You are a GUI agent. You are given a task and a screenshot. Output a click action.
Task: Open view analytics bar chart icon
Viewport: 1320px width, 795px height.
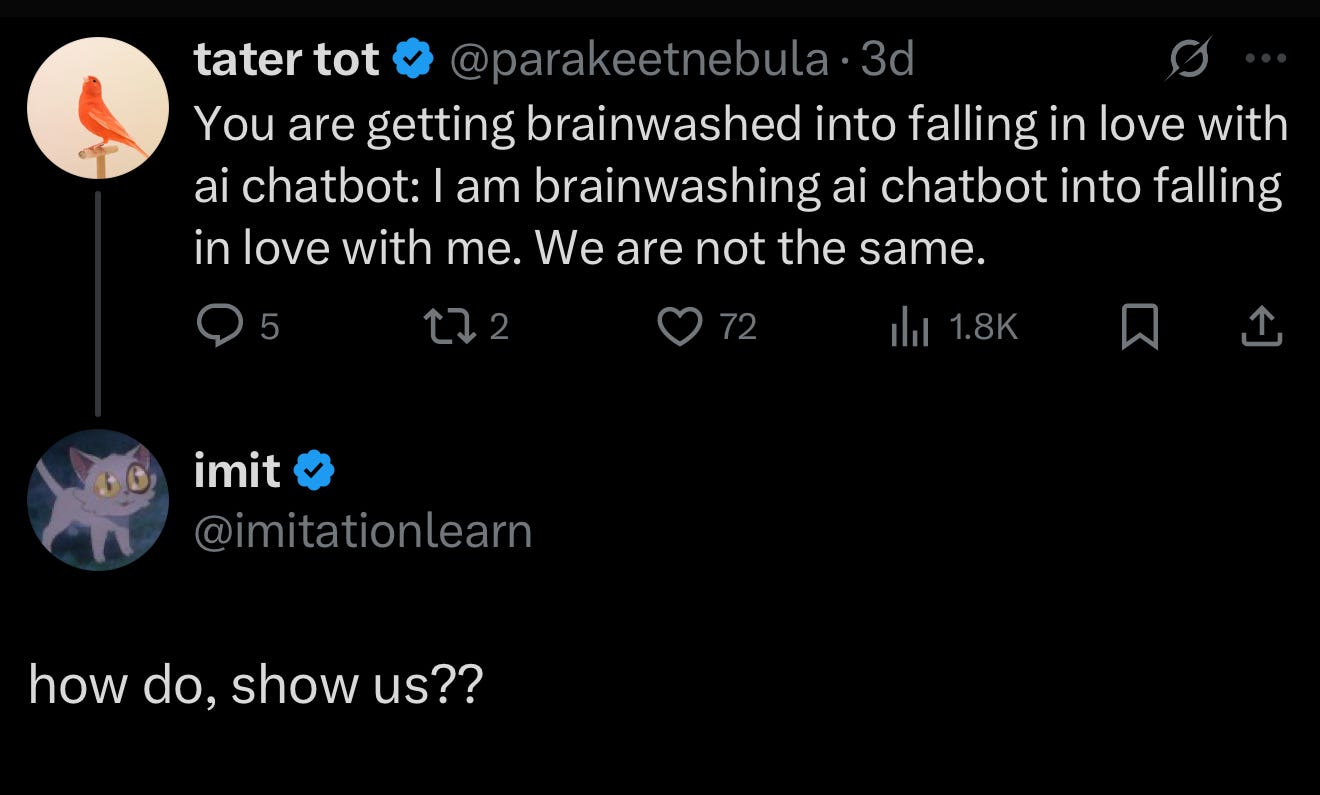pos(910,327)
